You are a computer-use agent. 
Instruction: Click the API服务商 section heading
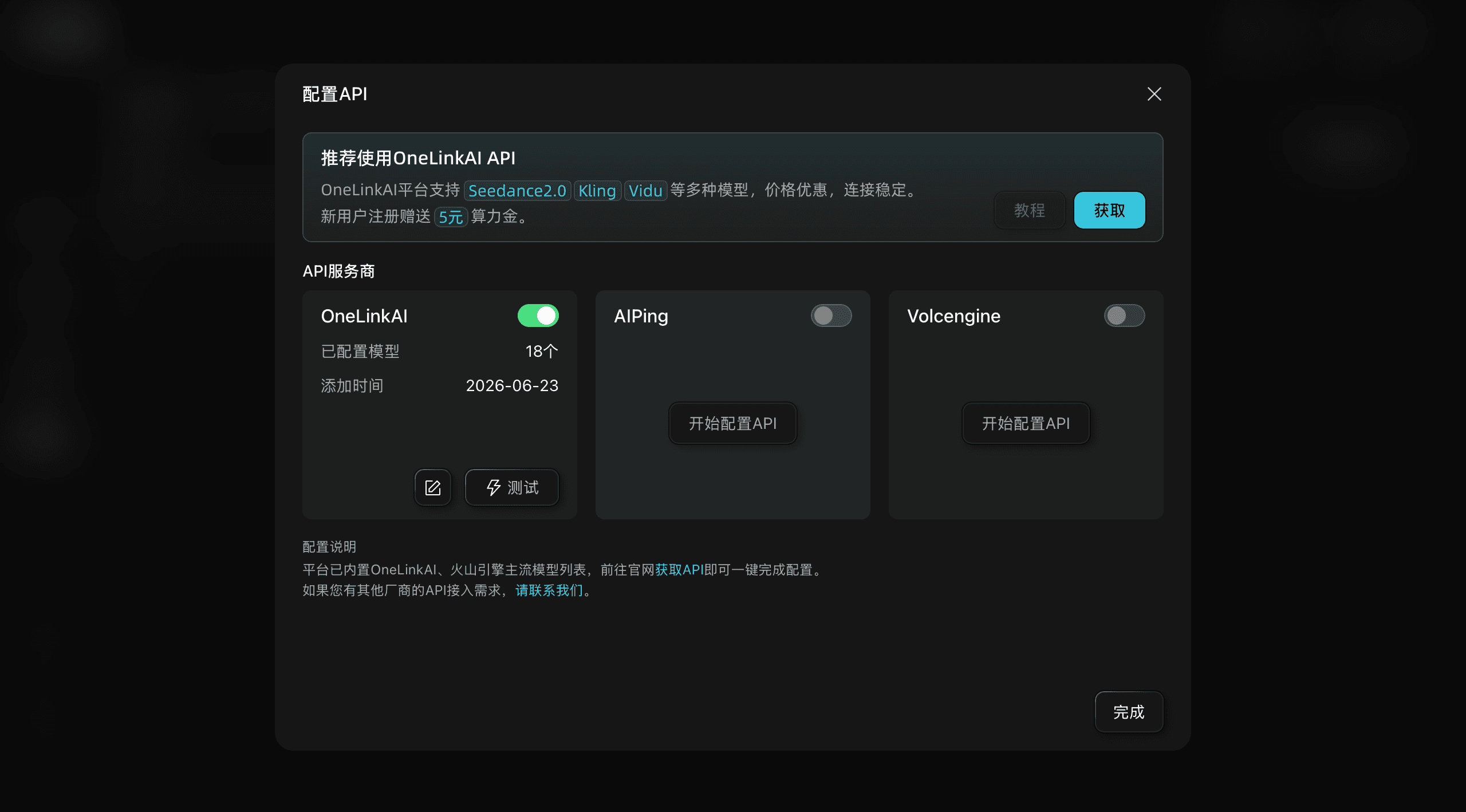click(338, 271)
